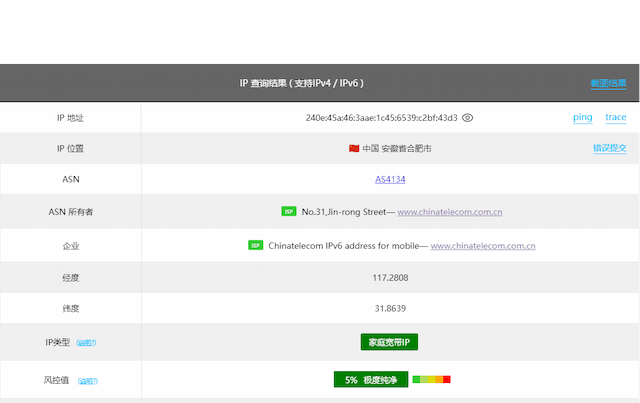Click 错误提交 error report link
Image resolution: width=640 pixels, height=403 pixels.
[609, 148]
